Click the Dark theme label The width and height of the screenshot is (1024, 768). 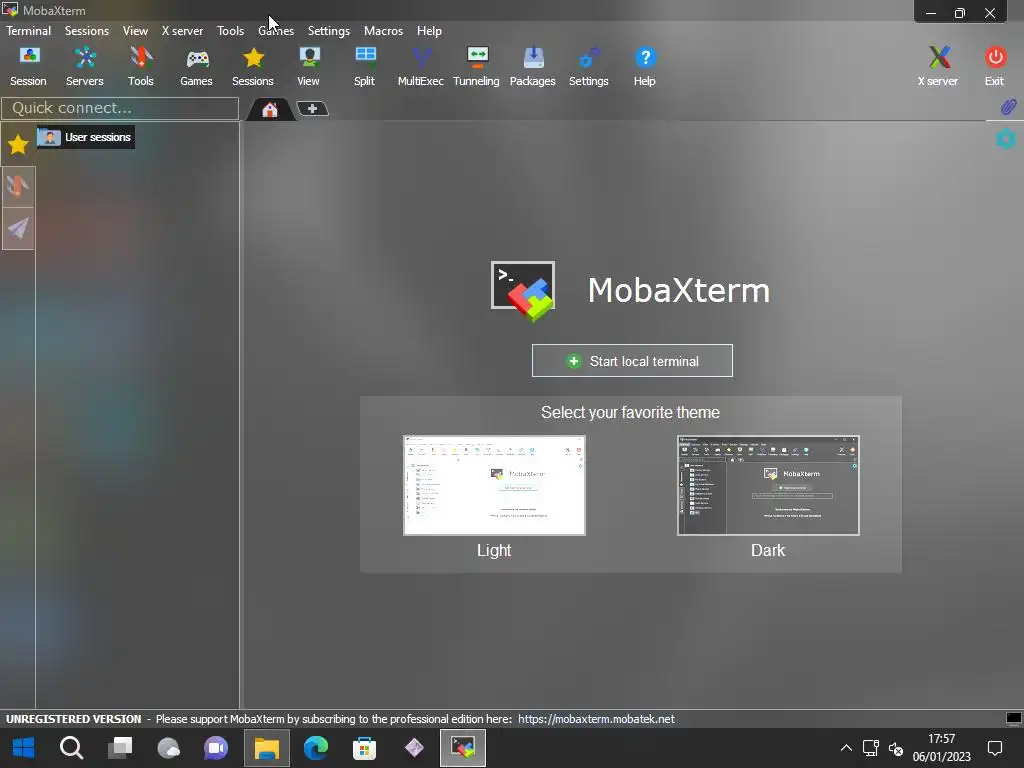[x=768, y=551]
